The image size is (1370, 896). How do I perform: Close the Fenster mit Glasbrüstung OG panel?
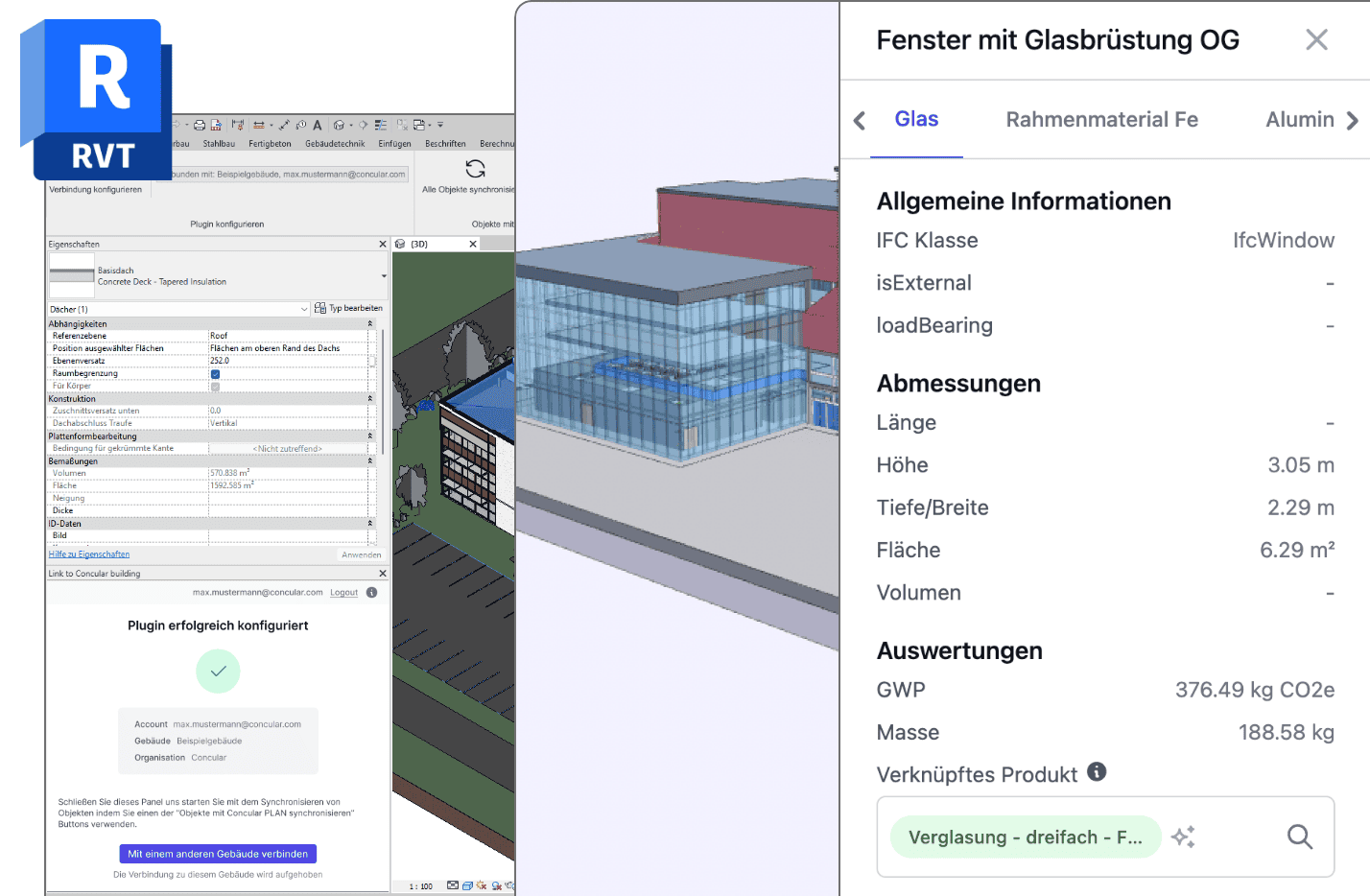tap(1316, 39)
